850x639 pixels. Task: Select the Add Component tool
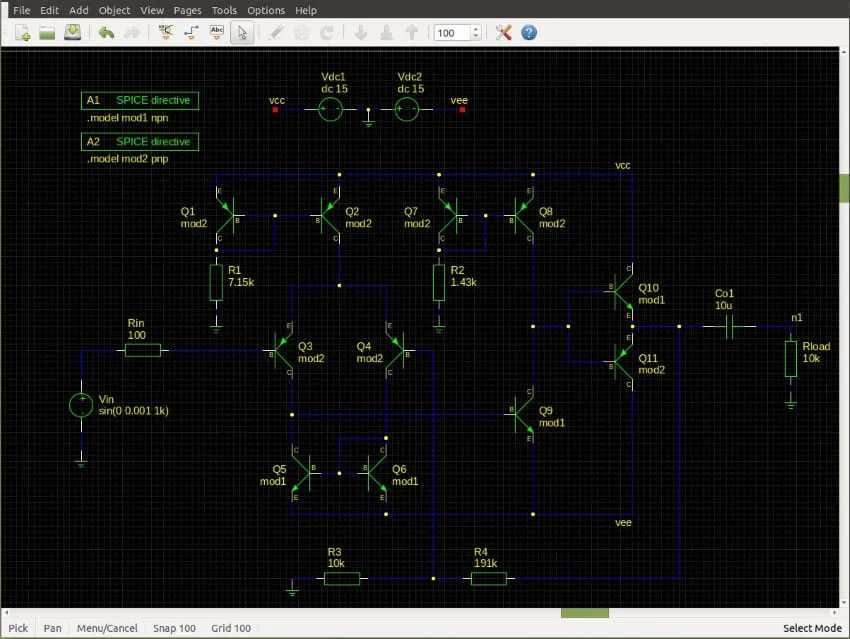(166, 33)
